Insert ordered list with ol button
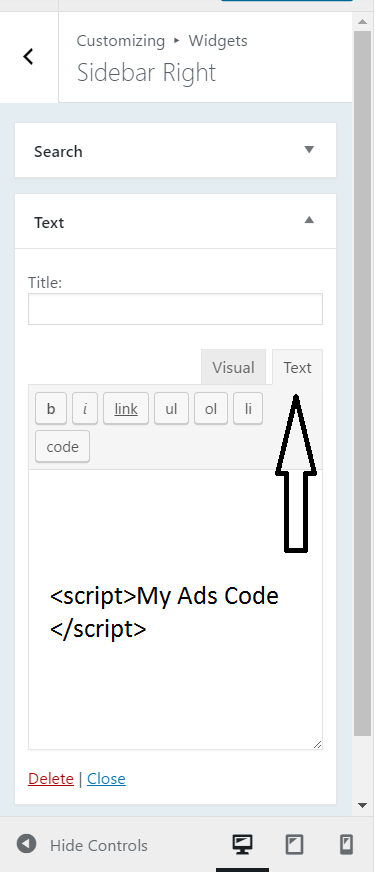376x872 pixels. (211, 409)
